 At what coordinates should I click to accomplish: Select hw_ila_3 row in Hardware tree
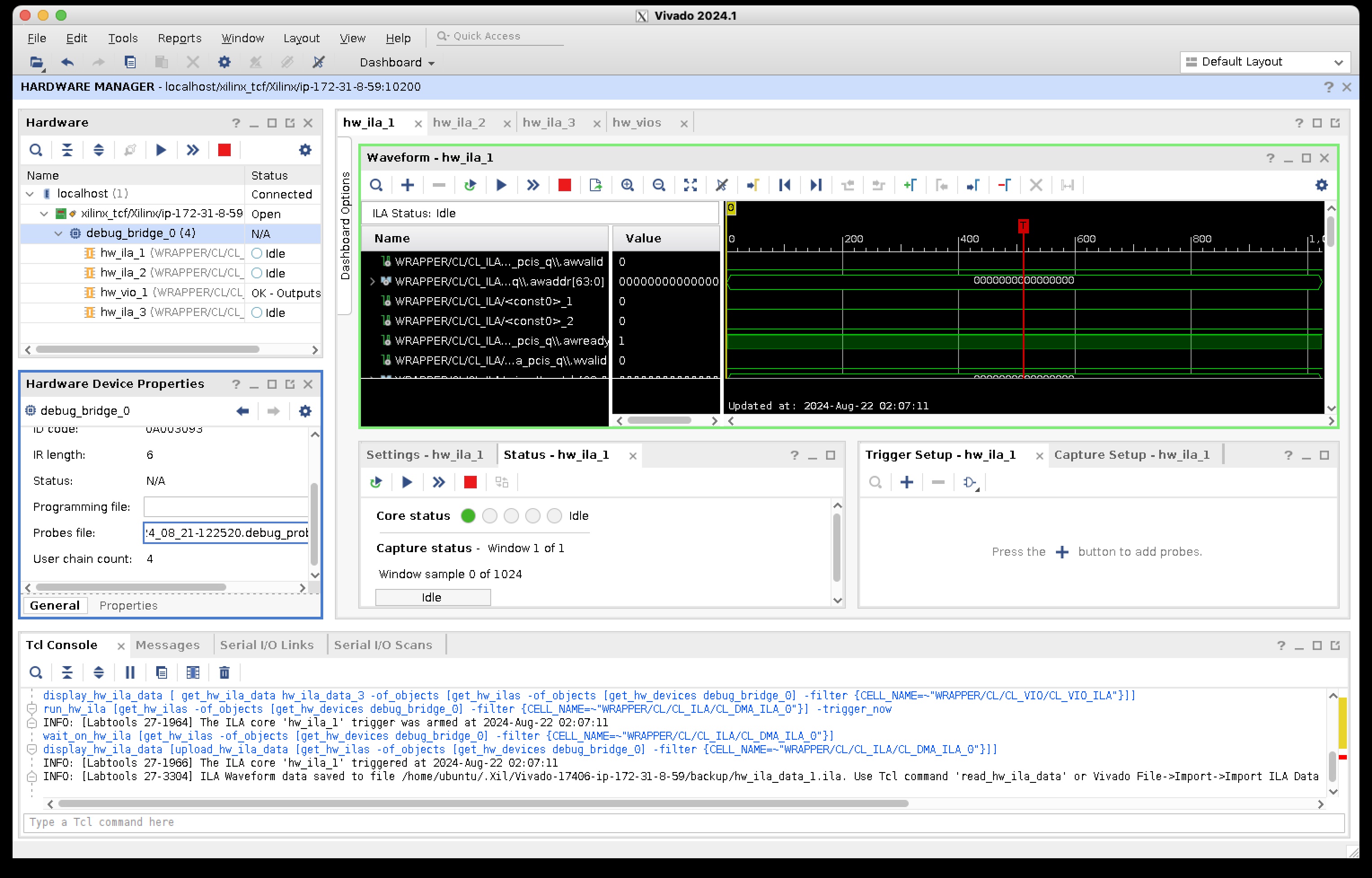tap(170, 312)
